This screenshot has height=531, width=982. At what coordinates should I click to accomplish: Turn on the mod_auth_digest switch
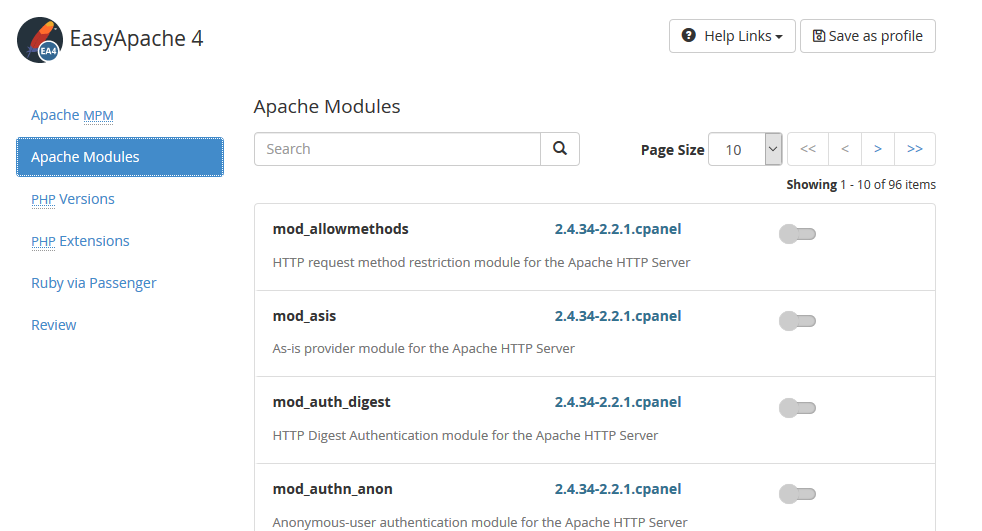point(797,408)
